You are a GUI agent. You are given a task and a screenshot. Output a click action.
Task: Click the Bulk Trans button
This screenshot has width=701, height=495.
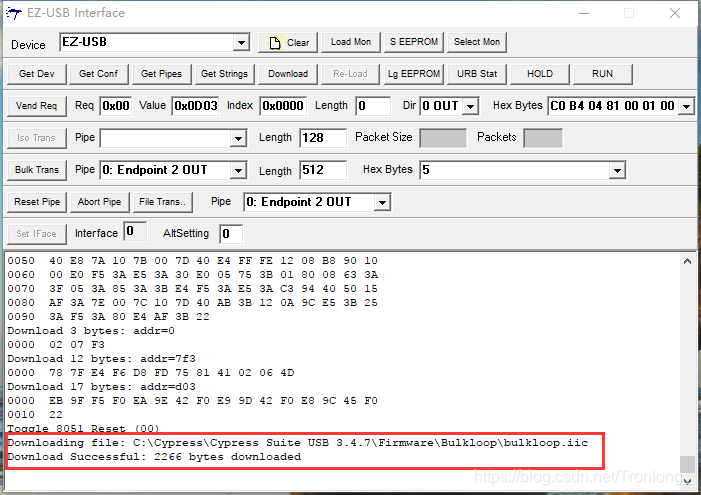[37, 170]
